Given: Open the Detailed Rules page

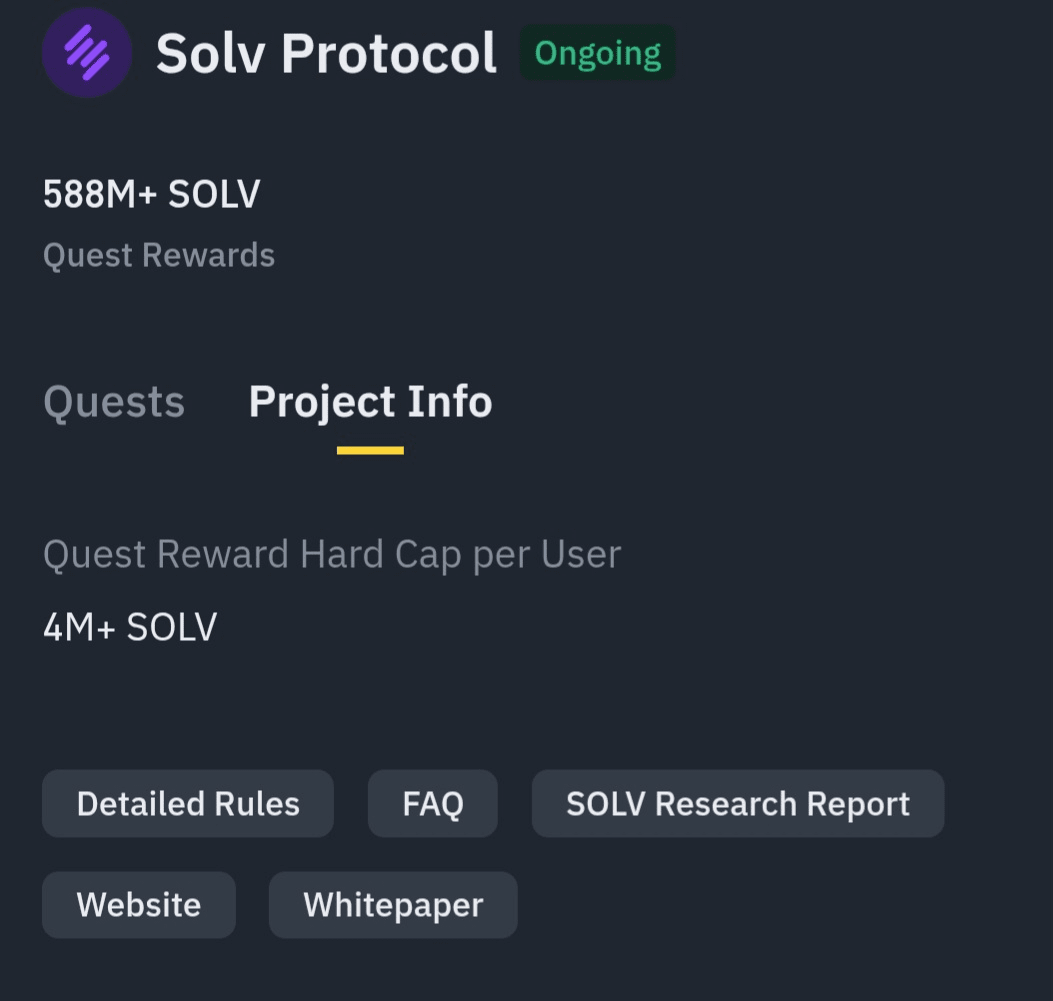Looking at the screenshot, I should (188, 803).
